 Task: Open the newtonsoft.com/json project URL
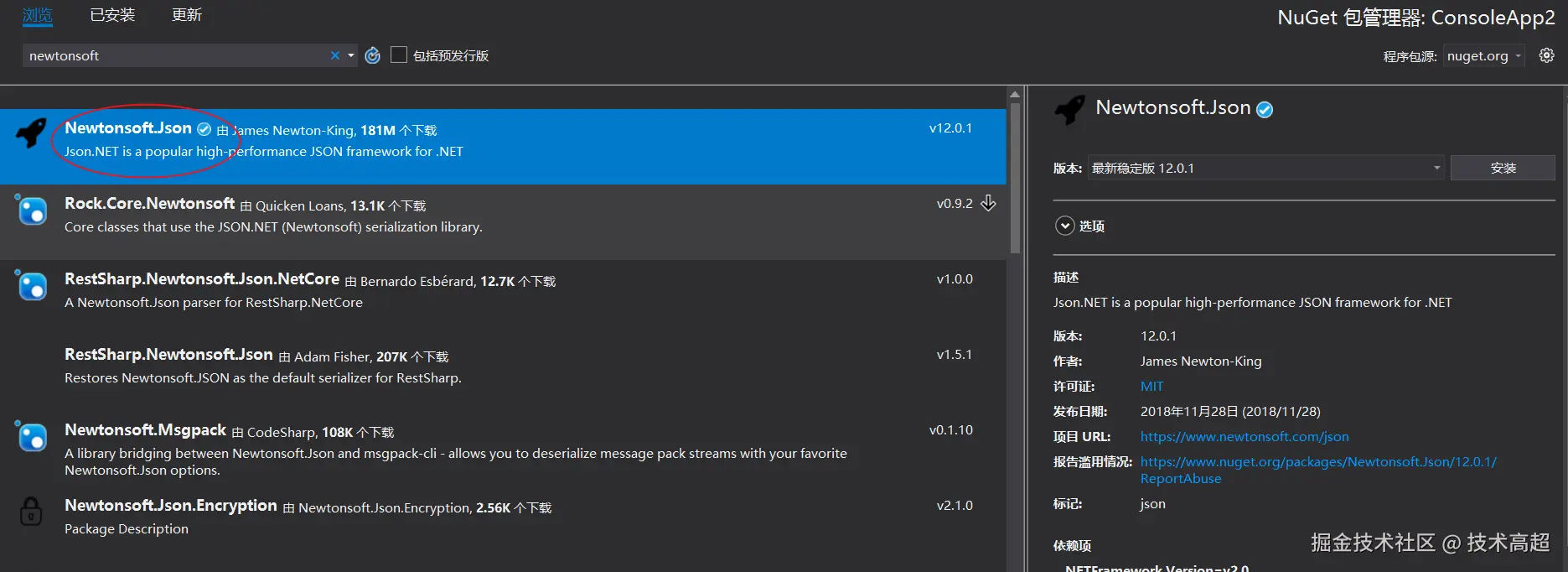click(x=1245, y=437)
